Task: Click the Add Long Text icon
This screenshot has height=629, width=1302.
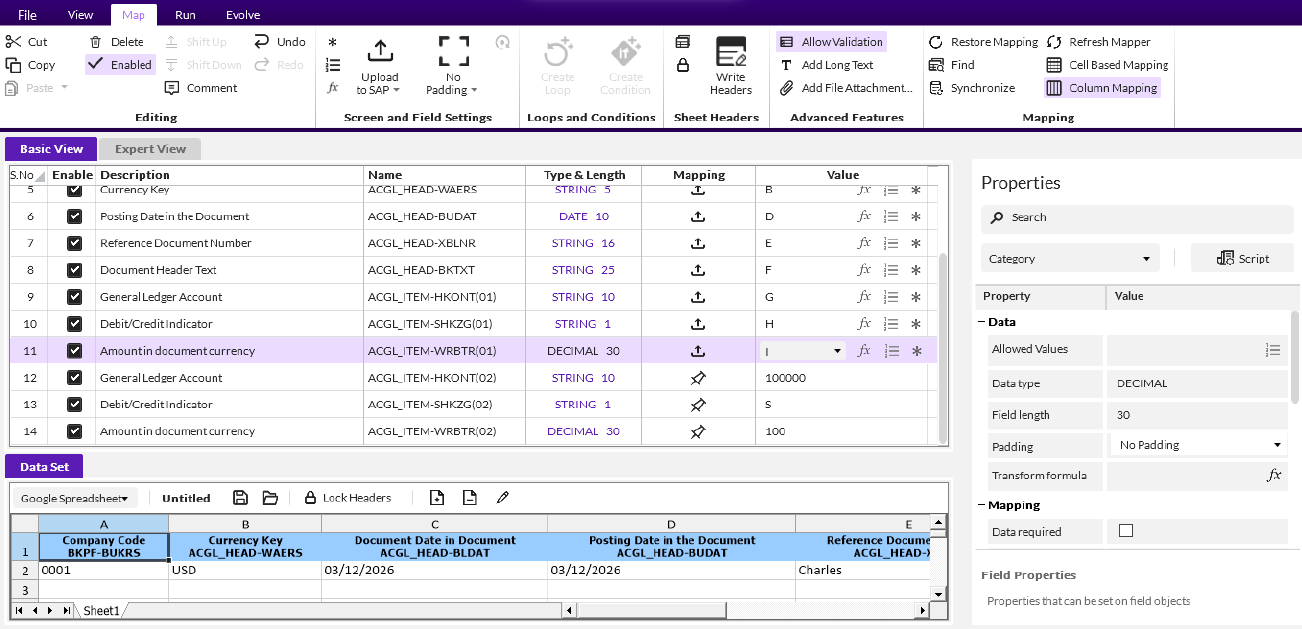Action: tap(787, 65)
